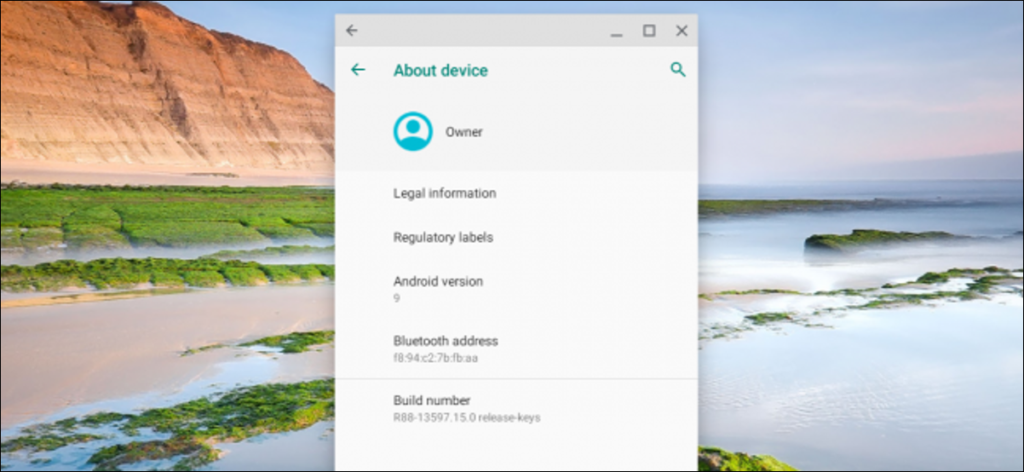
Task: Open search with the teal magnifier icon
Action: pos(678,70)
